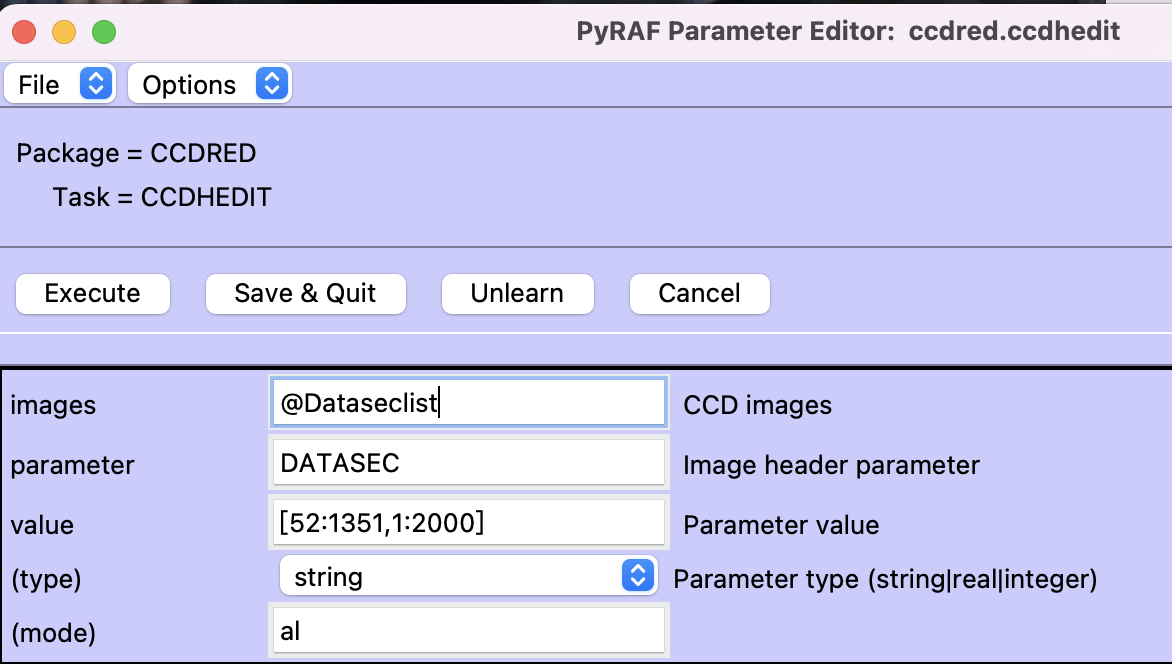This screenshot has width=1172, height=664.
Task: Click the mode field containing al
Action: pos(467,632)
